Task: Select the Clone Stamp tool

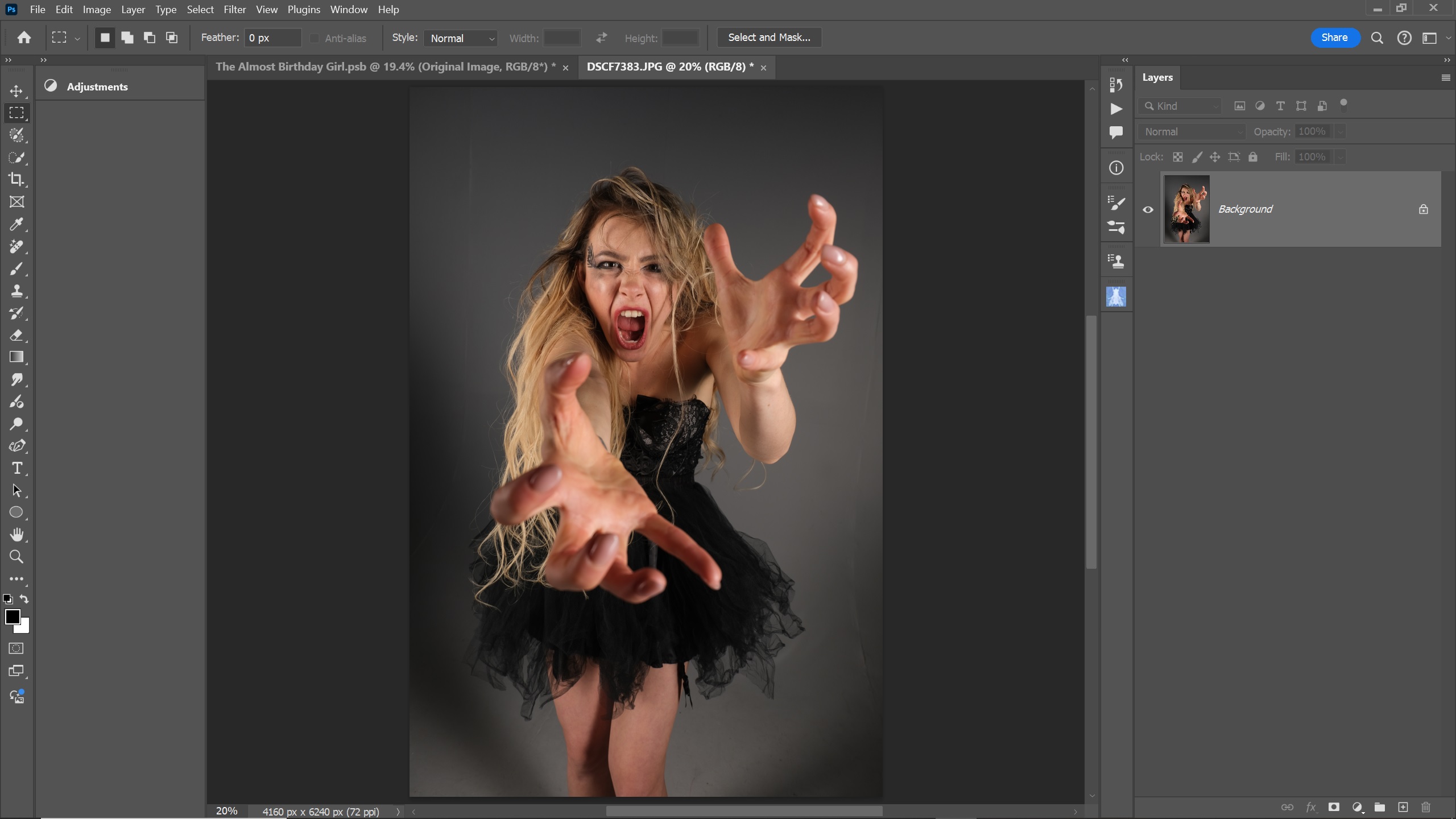Action: 16,291
